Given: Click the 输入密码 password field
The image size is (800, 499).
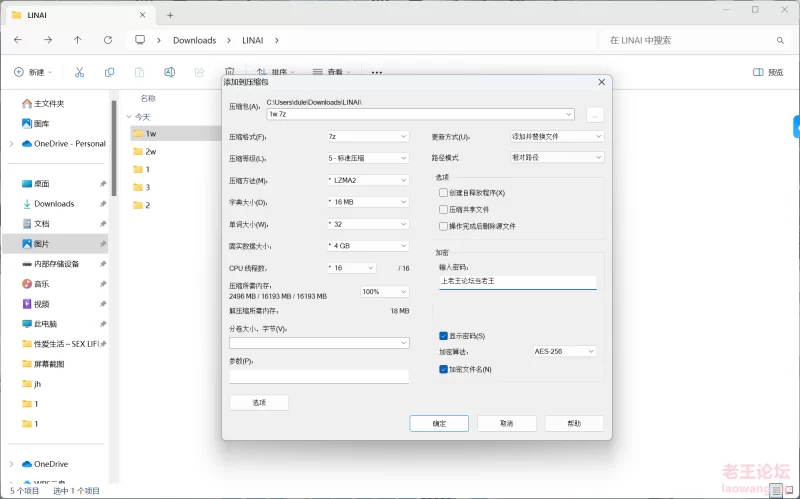Looking at the screenshot, I should tap(517, 282).
